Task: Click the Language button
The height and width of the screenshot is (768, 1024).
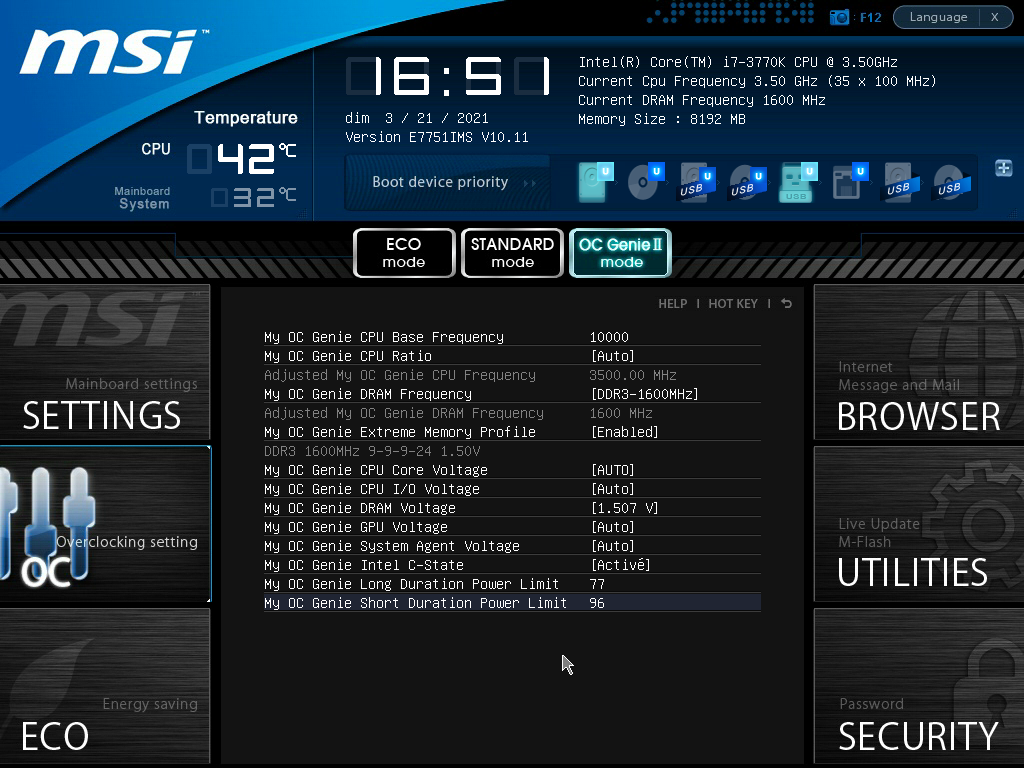Action: coord(938,17)
